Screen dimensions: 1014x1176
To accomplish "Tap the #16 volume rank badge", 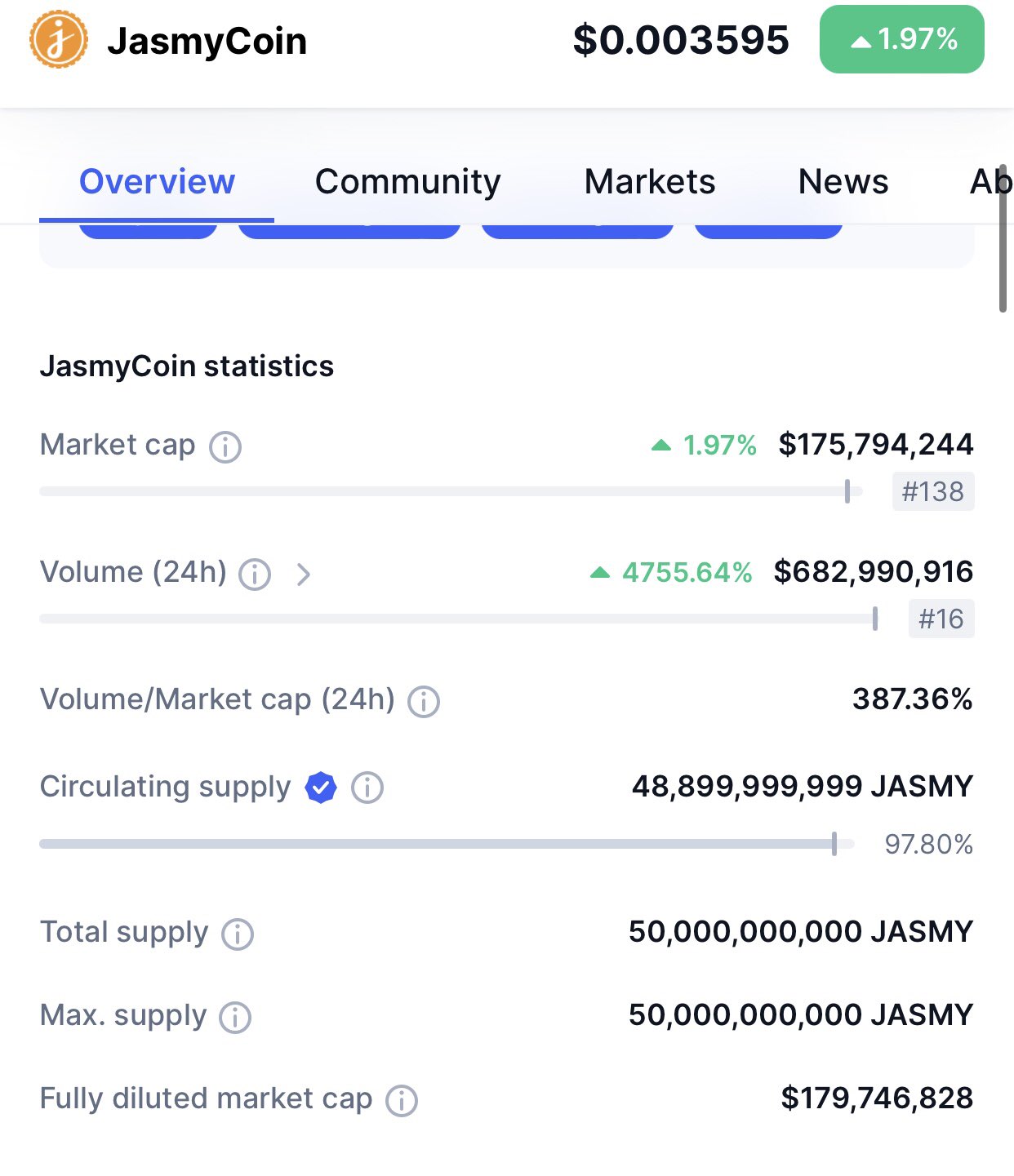I will coord(941,619).
